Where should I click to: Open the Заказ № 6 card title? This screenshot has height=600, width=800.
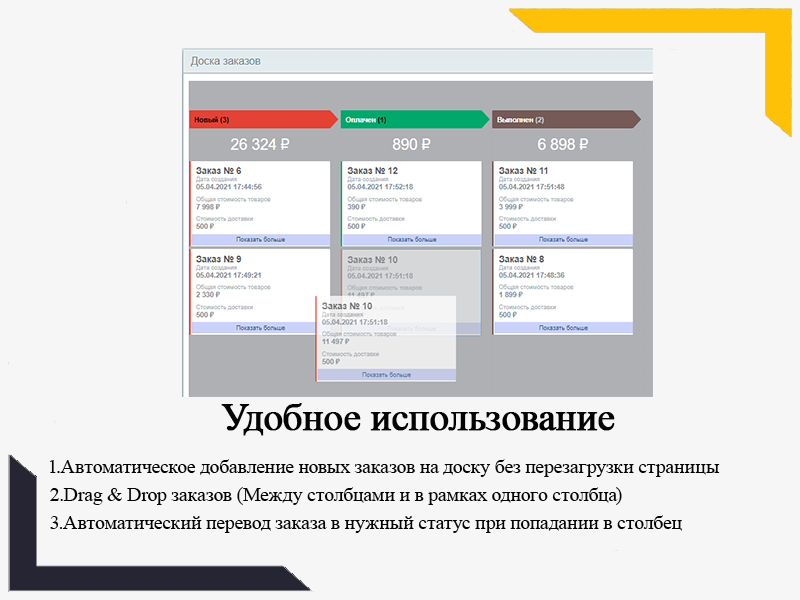[x=218, y=171]
